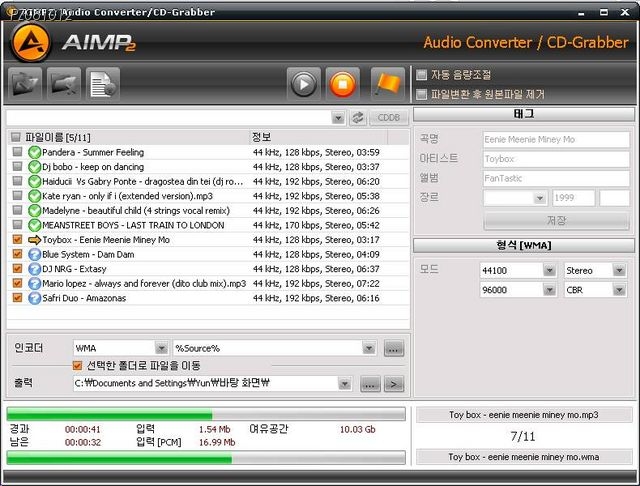640x486 pixels.
Task: Click the CDDB button
Action: coord(389,118)
